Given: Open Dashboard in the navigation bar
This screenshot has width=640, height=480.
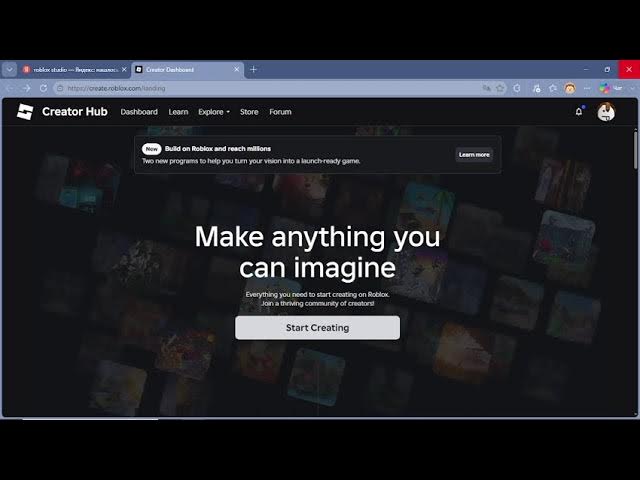Looking at the screenshot, I should coord(139,112).
